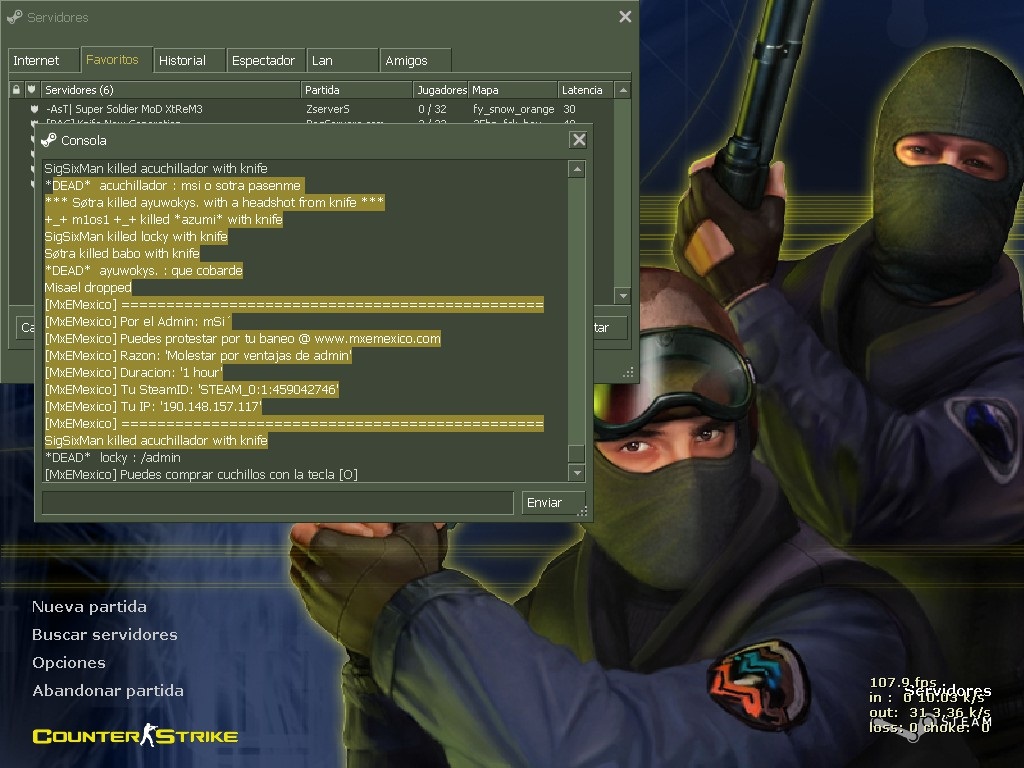Click console line 'acuchillador : msi o sotra pasenme'
Viewport: 1024px width, 768px height.
173,185
